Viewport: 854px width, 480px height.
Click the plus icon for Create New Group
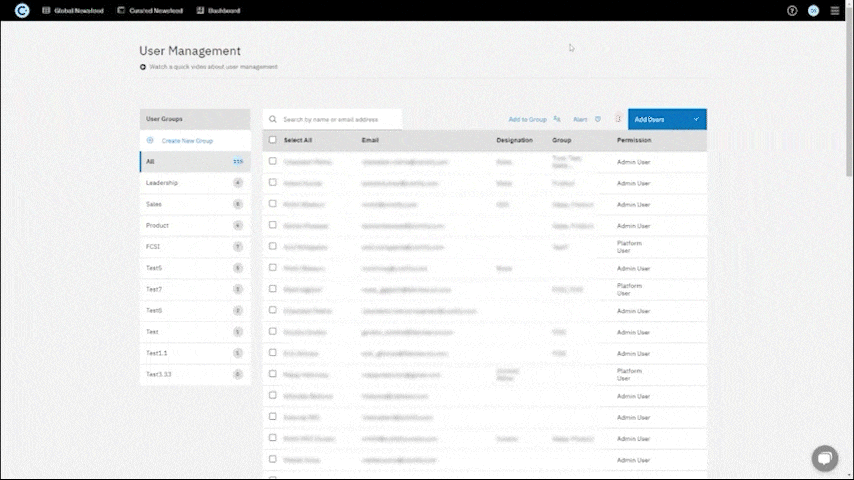point(150,141)
